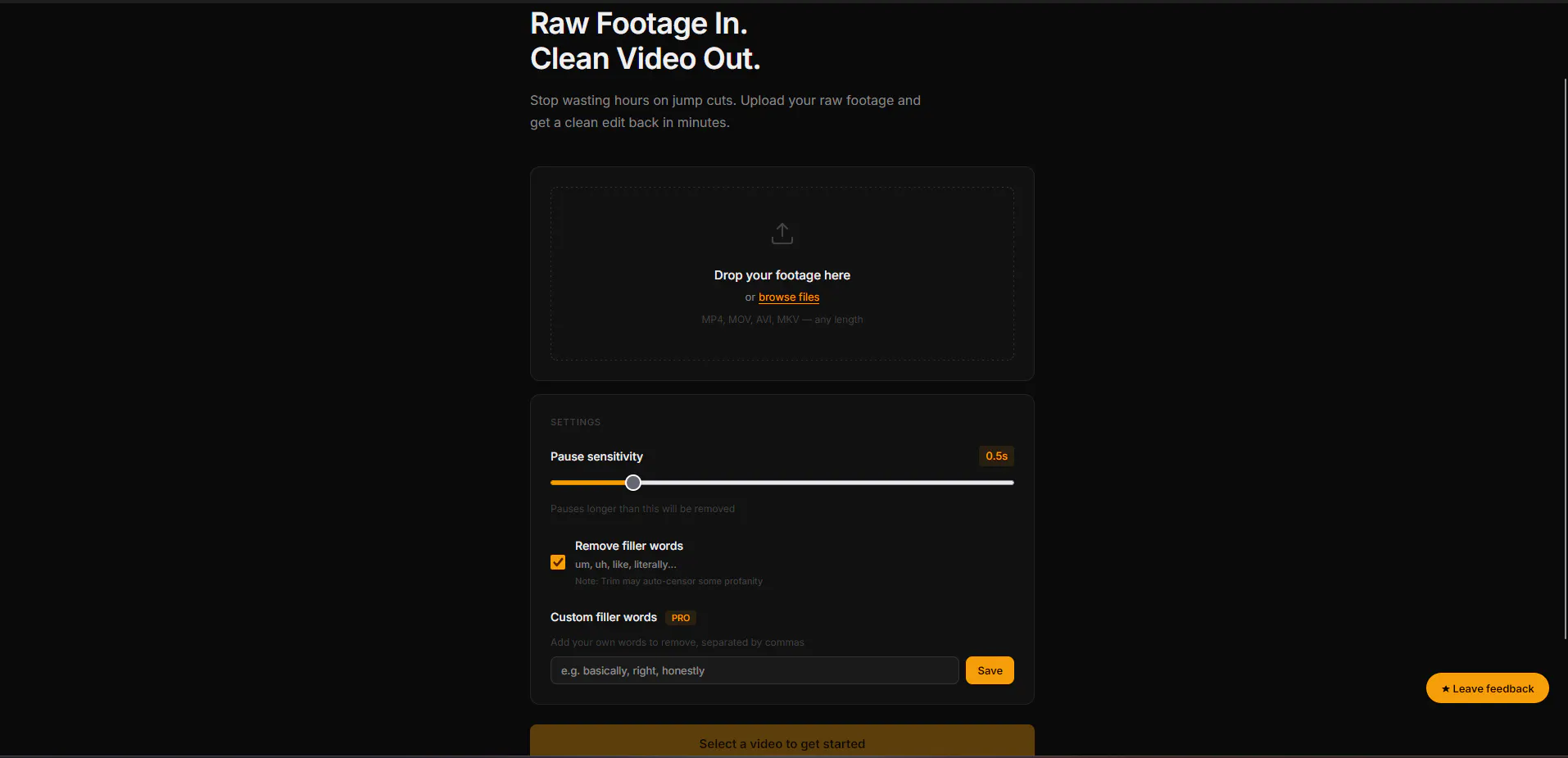Click the Select a video to get started button
This screenshot has height=758, width=1568.
point(782,741)
